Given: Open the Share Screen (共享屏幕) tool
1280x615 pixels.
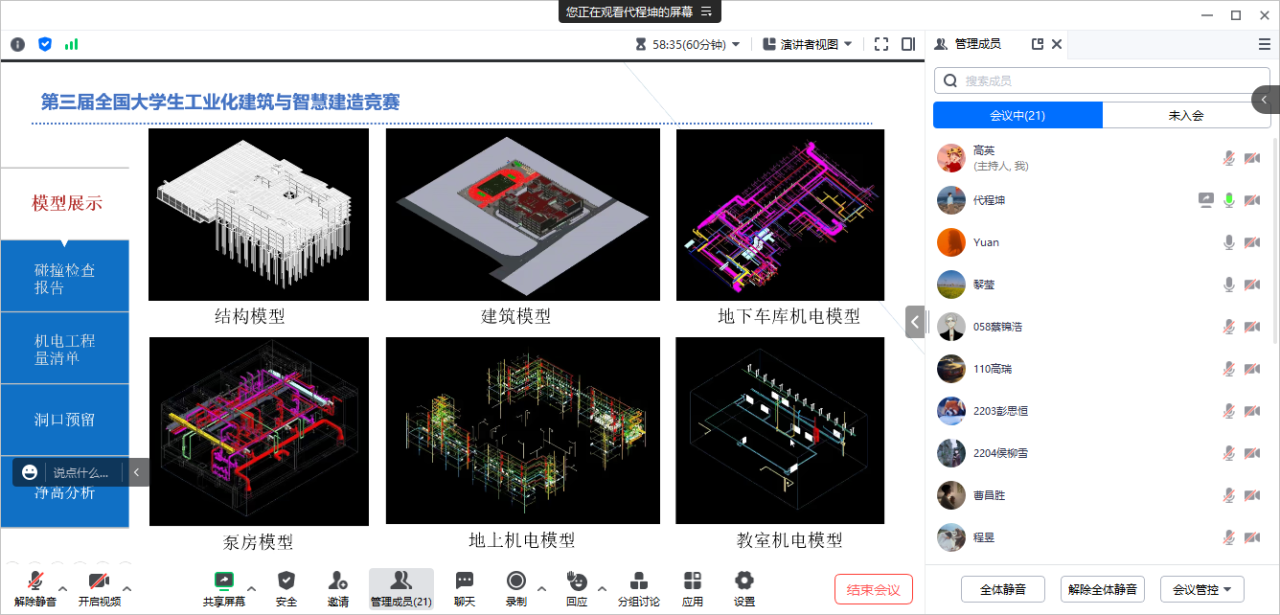Looking at the screenshot, I should coord(223,588).
